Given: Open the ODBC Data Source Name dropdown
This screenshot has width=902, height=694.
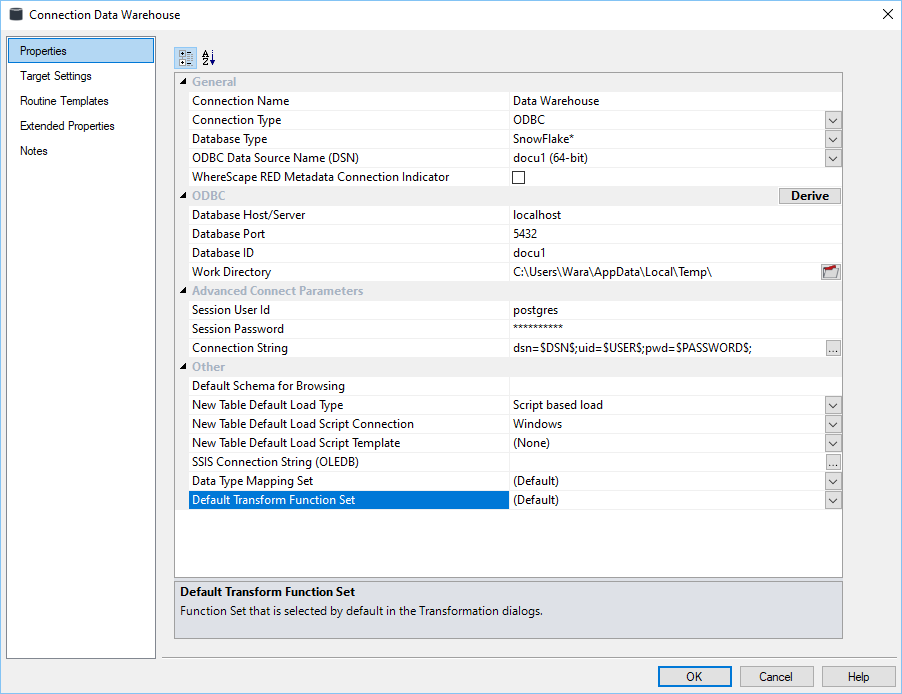Looking at the screenshot, I should click(x=833, y=158).
